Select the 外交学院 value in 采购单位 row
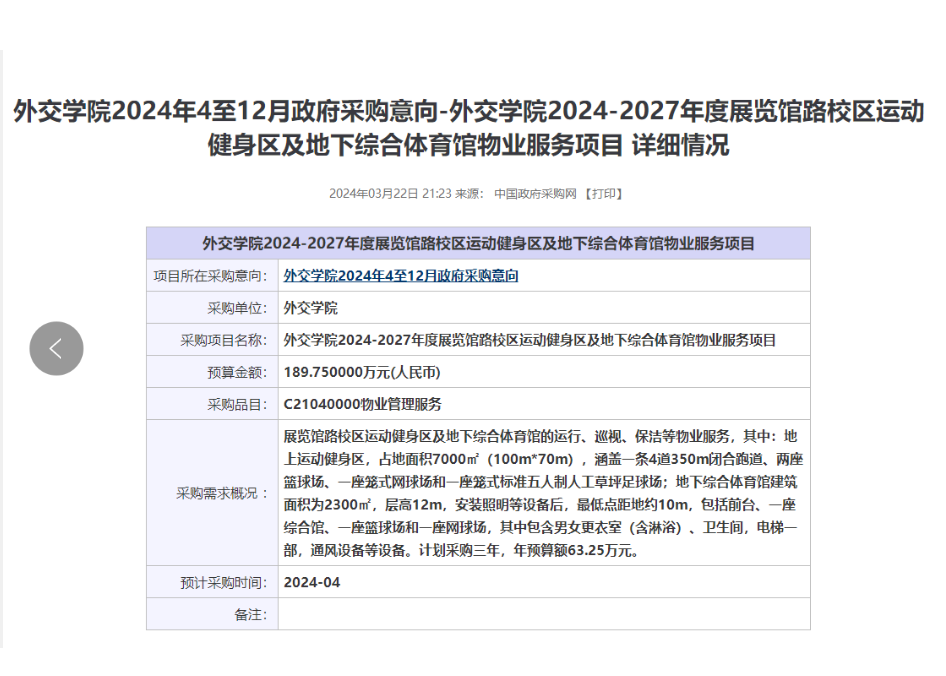 tap(311, 308)
